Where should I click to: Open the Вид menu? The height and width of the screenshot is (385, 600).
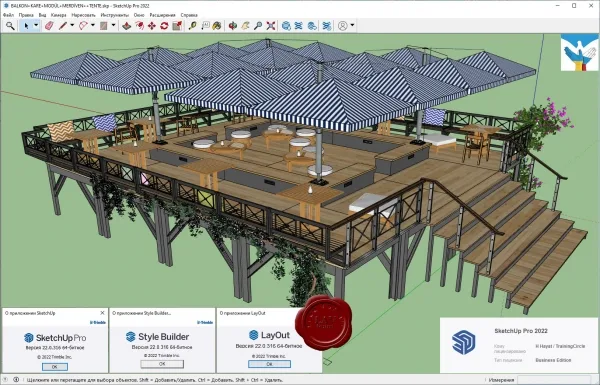pos(42,15)
